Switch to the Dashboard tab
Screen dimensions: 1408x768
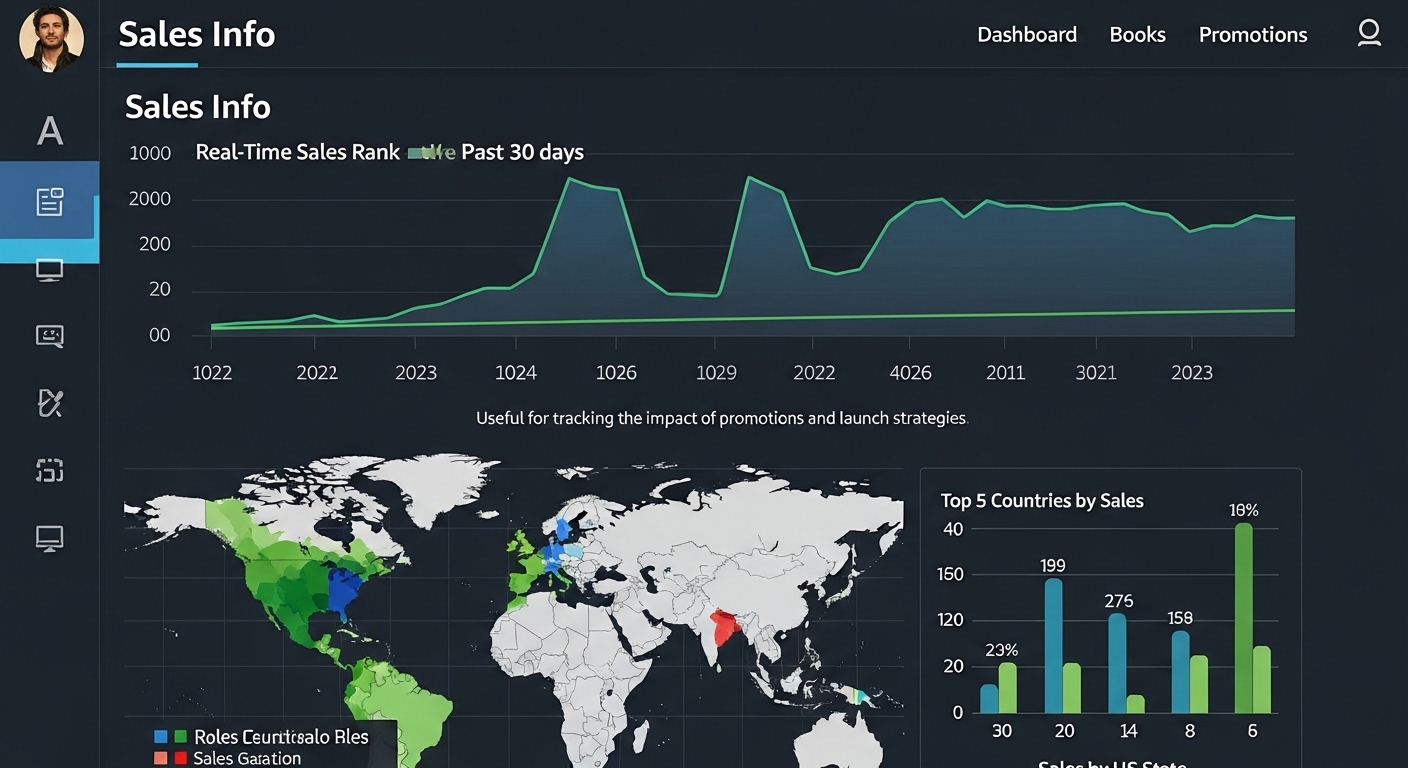[x=1027, y=33]
